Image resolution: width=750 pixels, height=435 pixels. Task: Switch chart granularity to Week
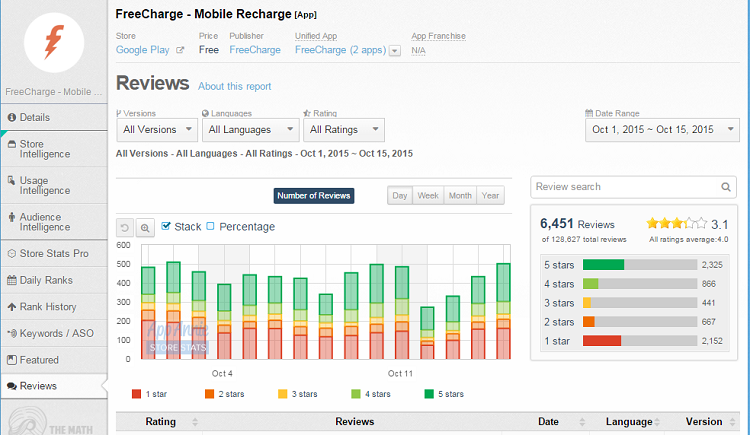pyautogui.click(x=428, y=196)
